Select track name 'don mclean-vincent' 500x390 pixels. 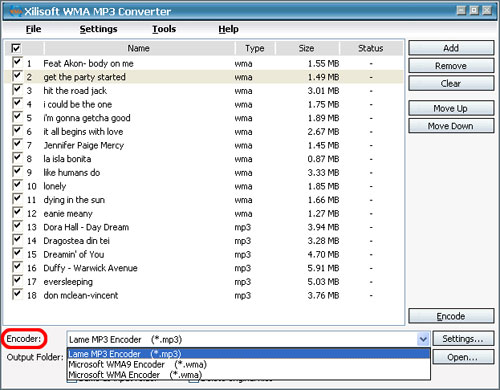click(x=81, y=295)
